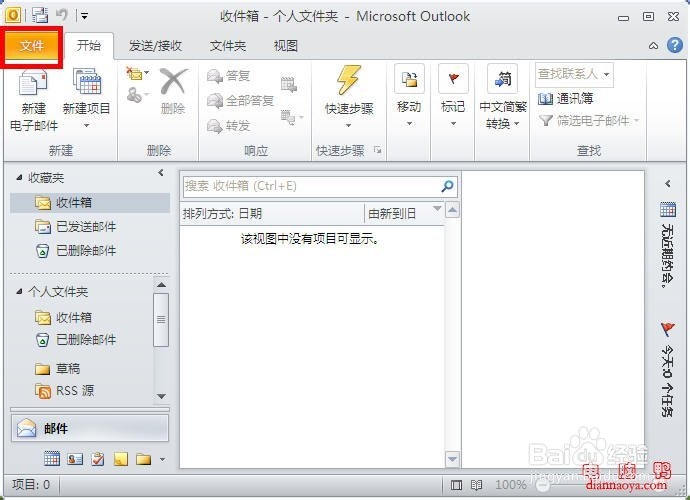Click the save/send-receive quick access icon
The image size is (690, 500).
[40, 15]
